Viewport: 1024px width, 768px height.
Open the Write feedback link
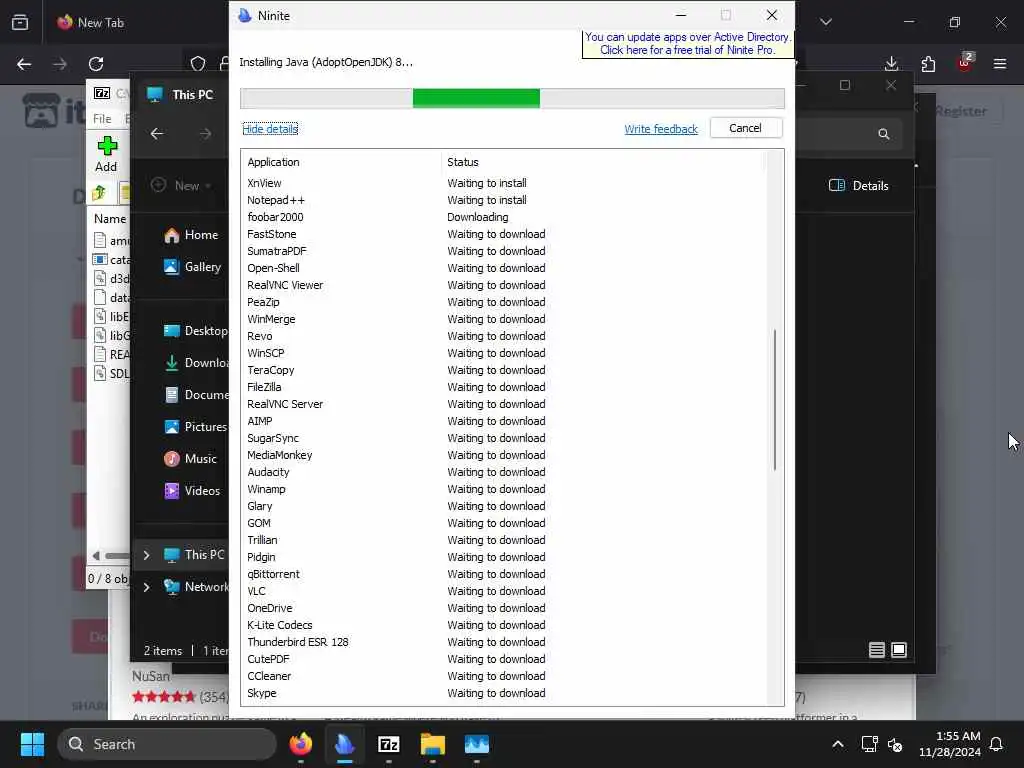661,129
